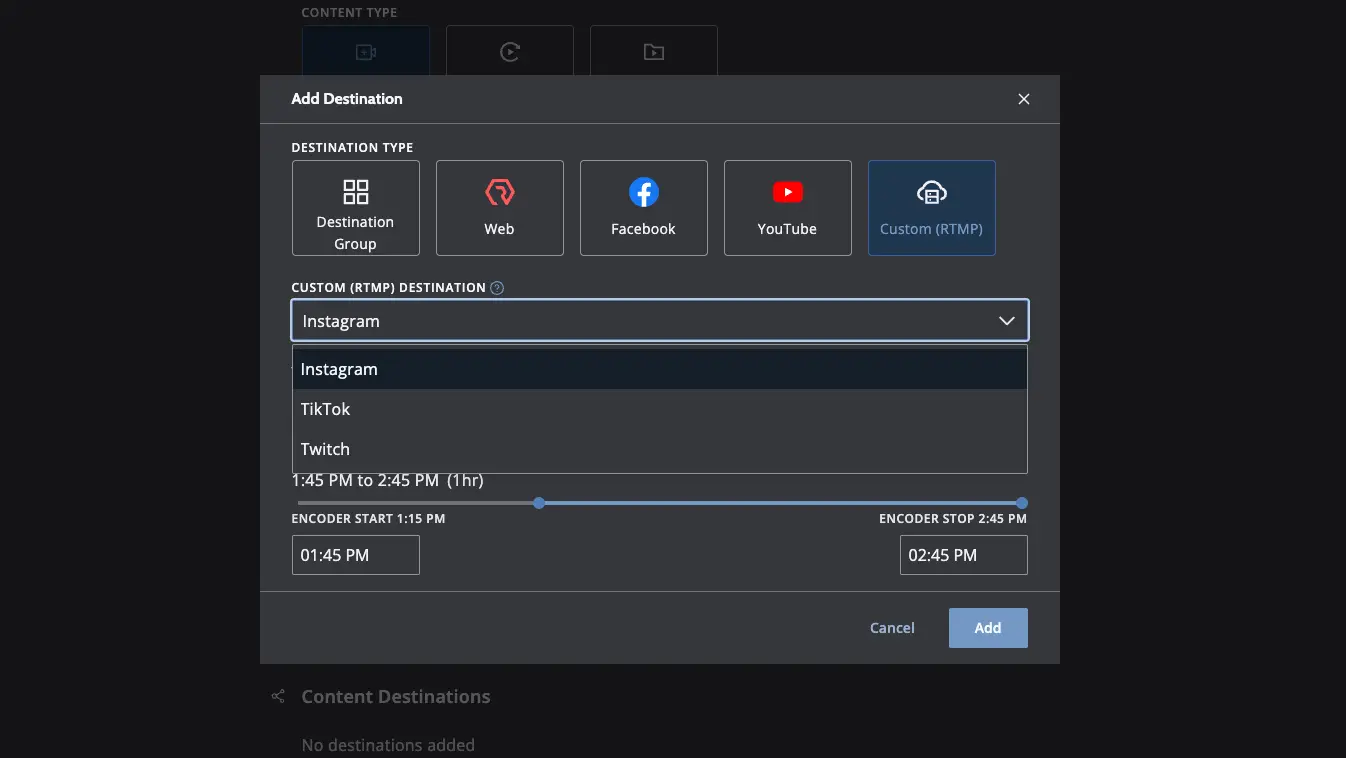Click the No destinations added text
The image size is (1346, 758).
click(x=388, y=745)
